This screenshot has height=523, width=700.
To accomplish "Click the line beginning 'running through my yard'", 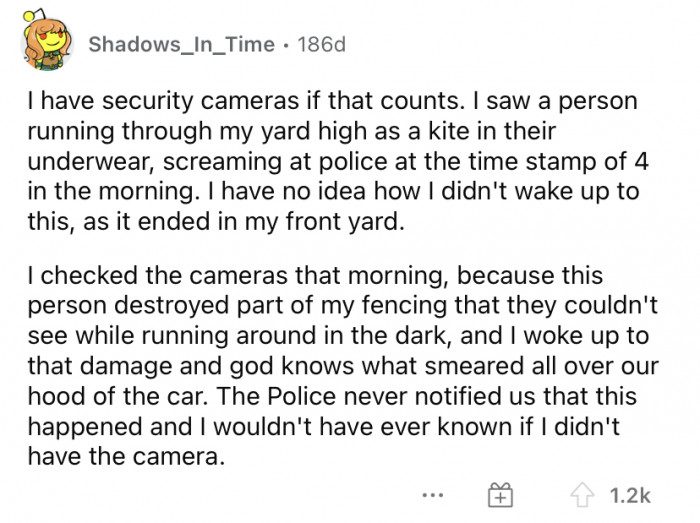I will tap(292, 131).
